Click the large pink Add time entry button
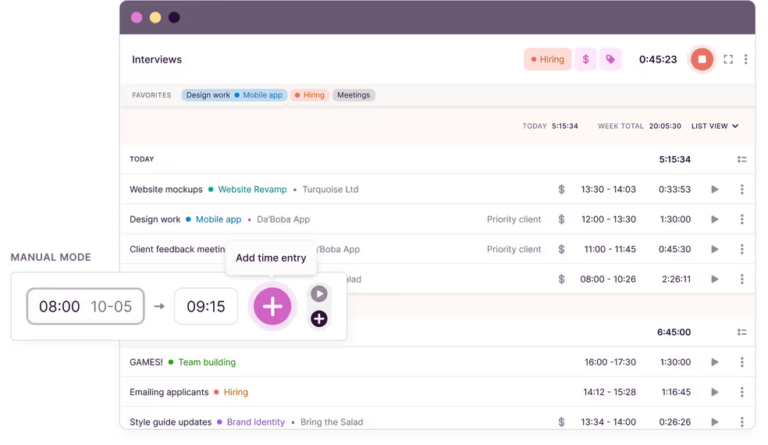This screenshot has width=768, height=445. coord(272,306)
